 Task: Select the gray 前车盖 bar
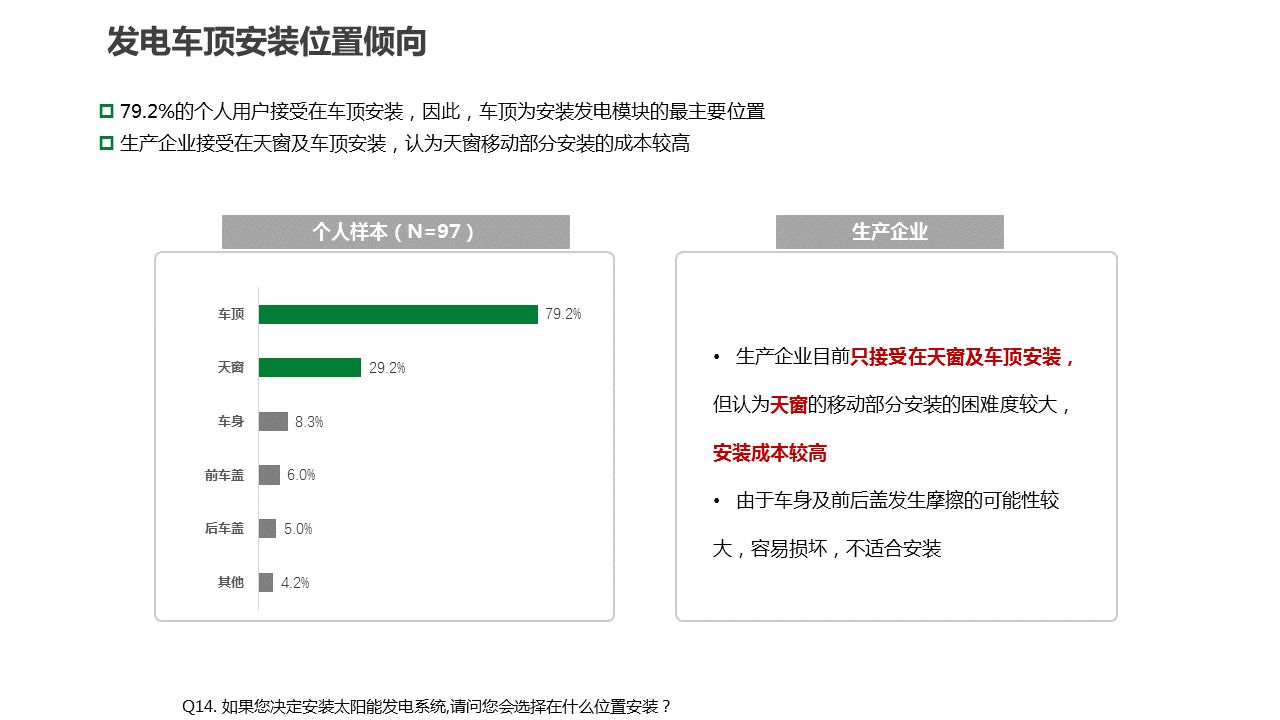269,475
